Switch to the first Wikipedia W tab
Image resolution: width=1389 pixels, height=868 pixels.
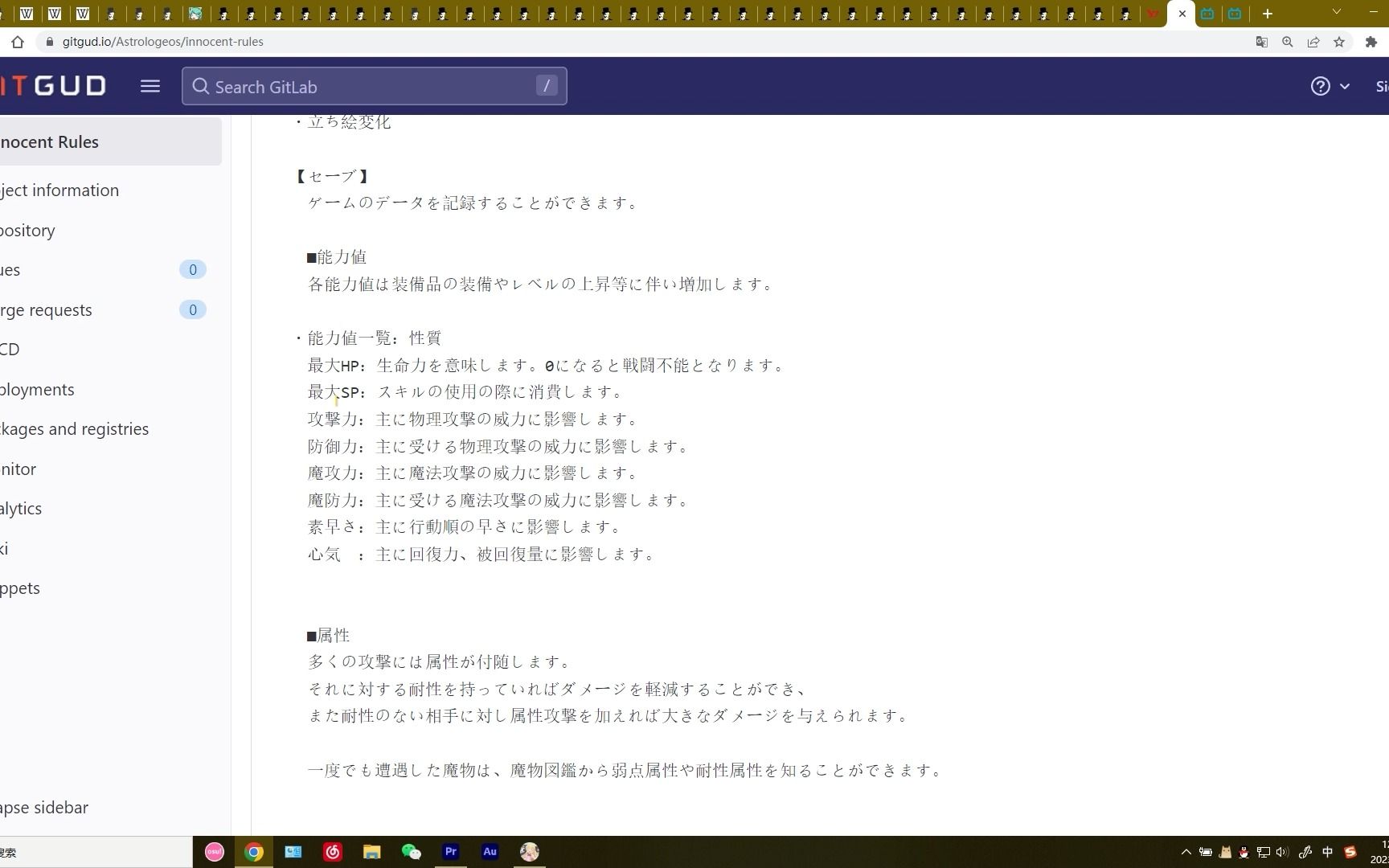27,14
